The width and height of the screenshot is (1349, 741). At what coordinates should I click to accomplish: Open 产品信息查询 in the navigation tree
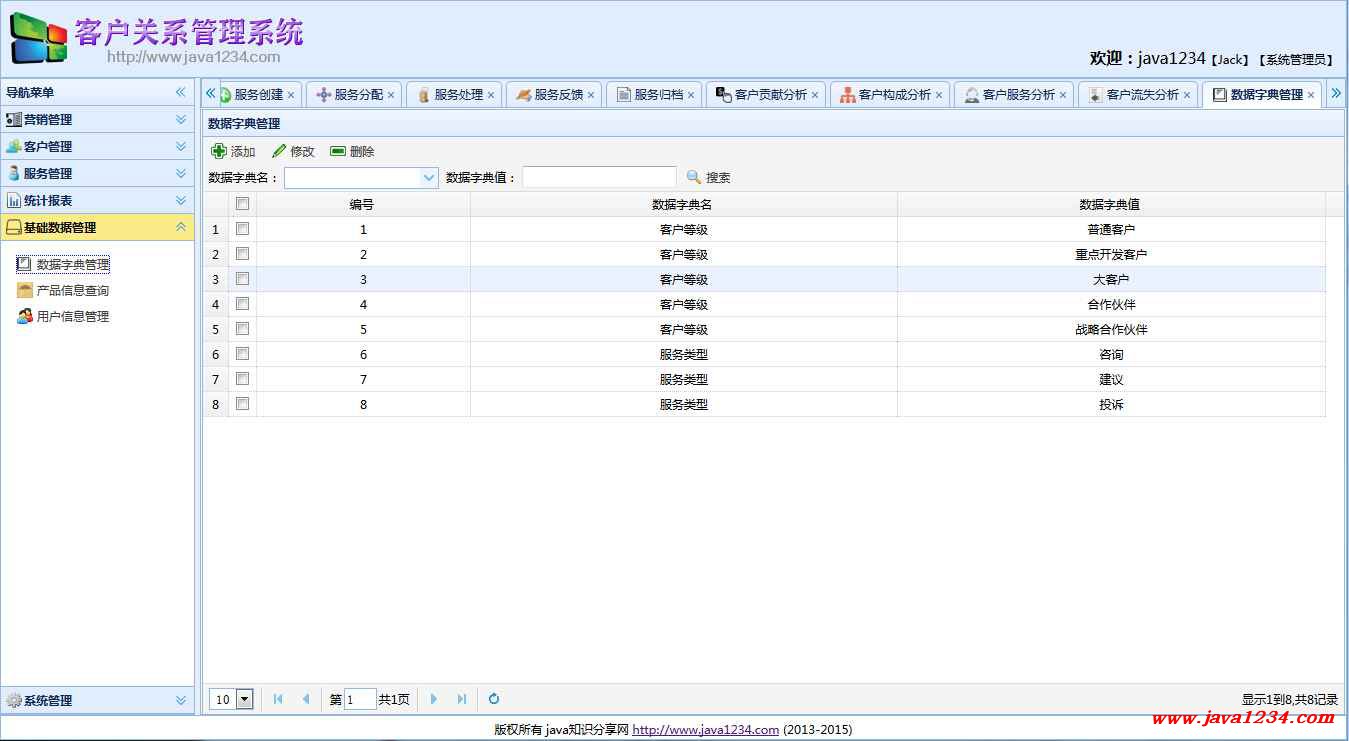coord(73,290)
